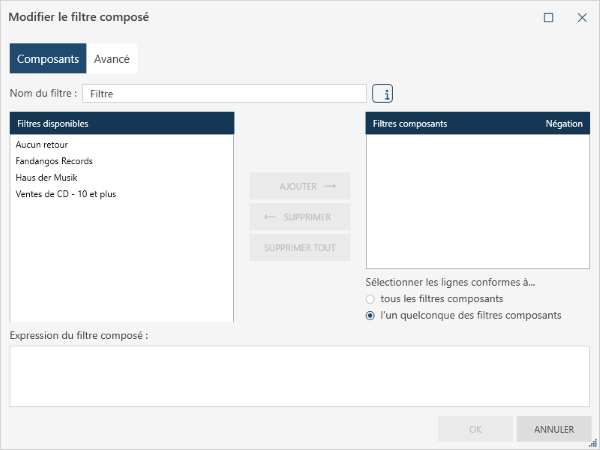The height and width of the screenshot is (450, 600).
Task: Click the composed filter expression box
Action: [299, 376]
